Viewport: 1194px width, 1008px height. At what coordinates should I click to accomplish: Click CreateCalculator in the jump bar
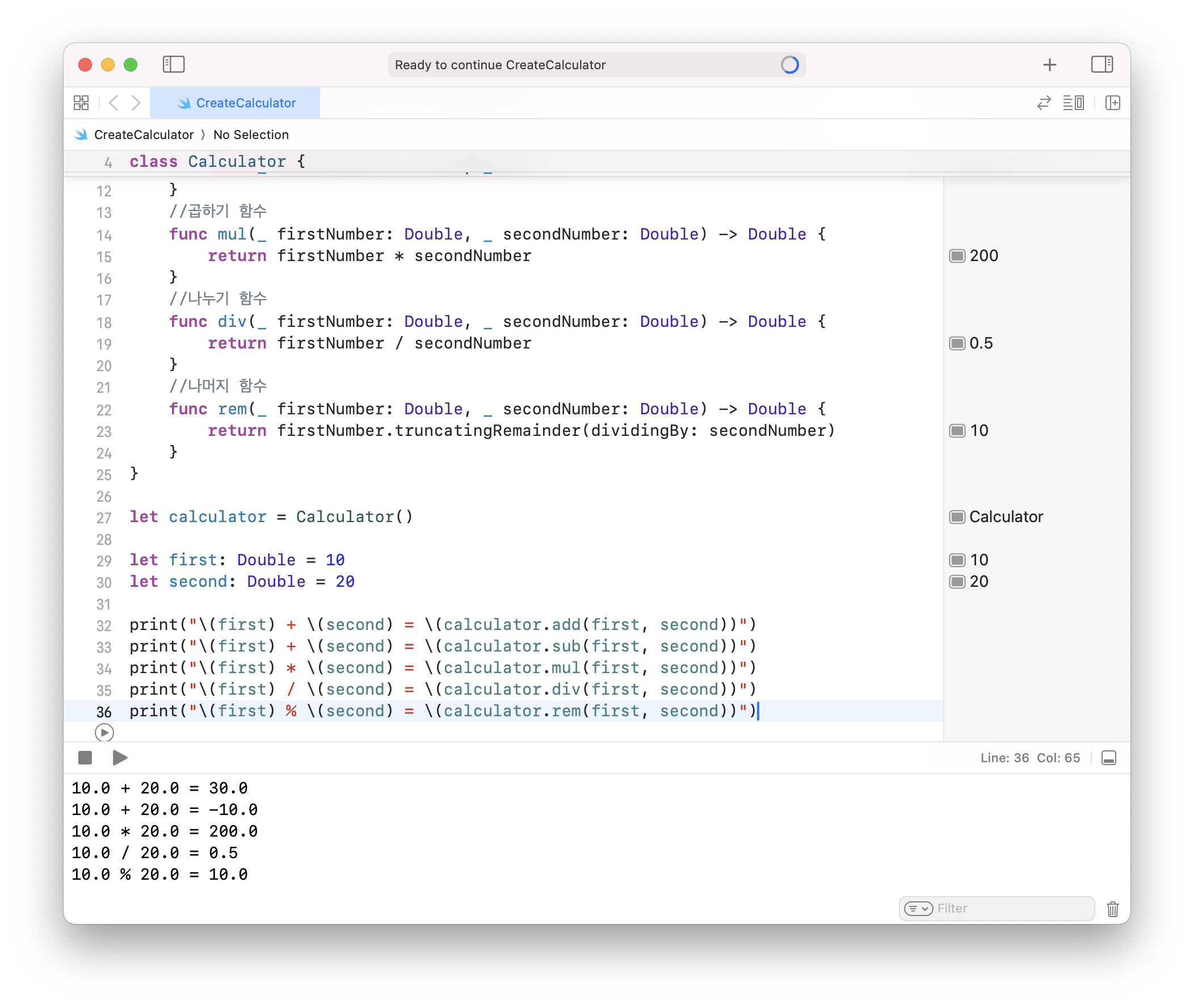click(144, 135)
